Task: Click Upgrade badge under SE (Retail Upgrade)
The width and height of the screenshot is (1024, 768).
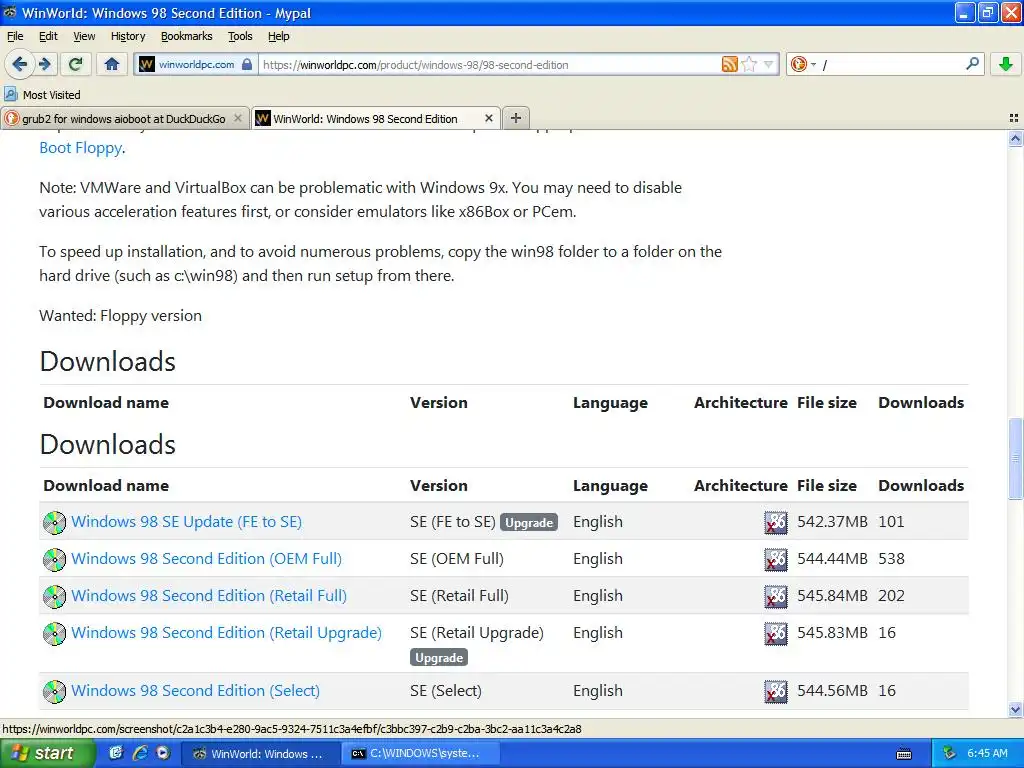Action: [439, 658]
